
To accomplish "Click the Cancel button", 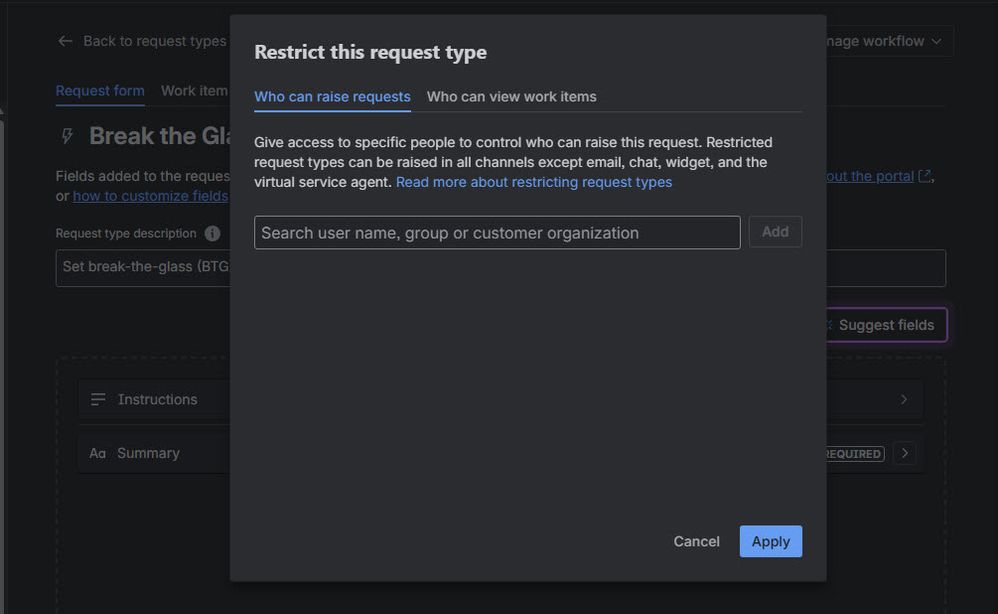I will pyautogui.click(x=696, y=541).
